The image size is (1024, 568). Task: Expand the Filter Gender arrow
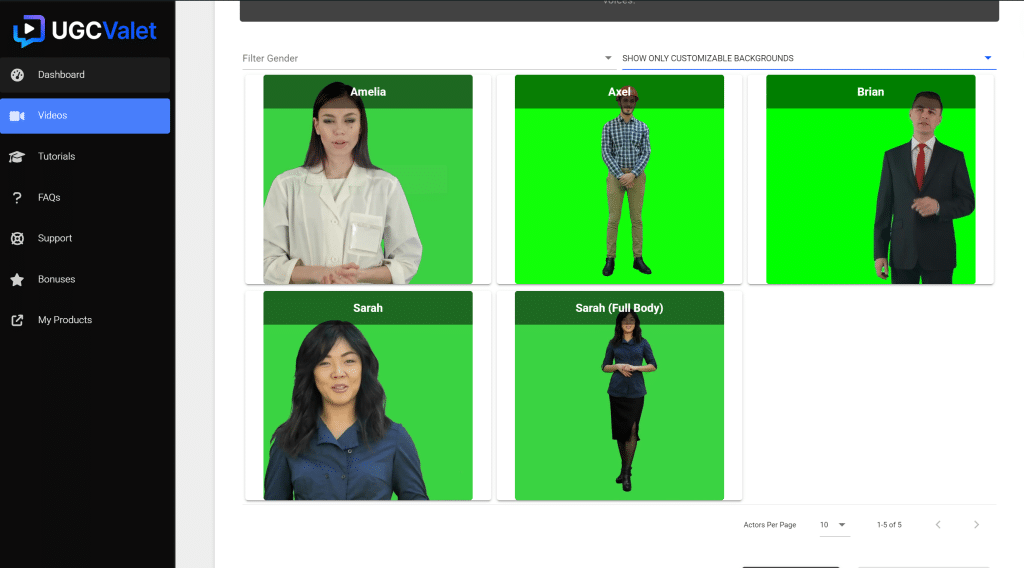pos(608,58)
